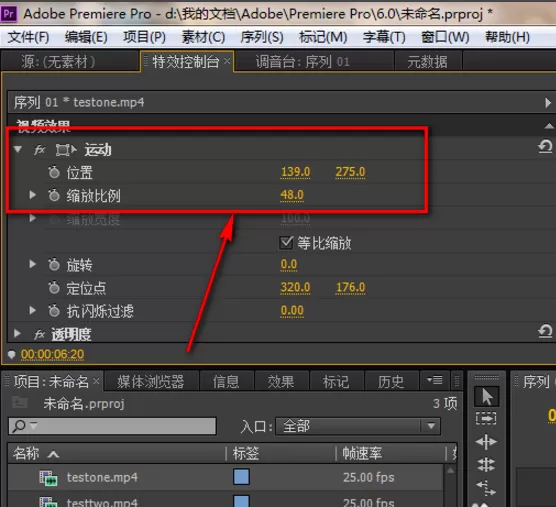Toggle animation stopwatch for 位置
The height and width of the screenshot is (507, 556).
pyautogui.click(x=54, y=172)
